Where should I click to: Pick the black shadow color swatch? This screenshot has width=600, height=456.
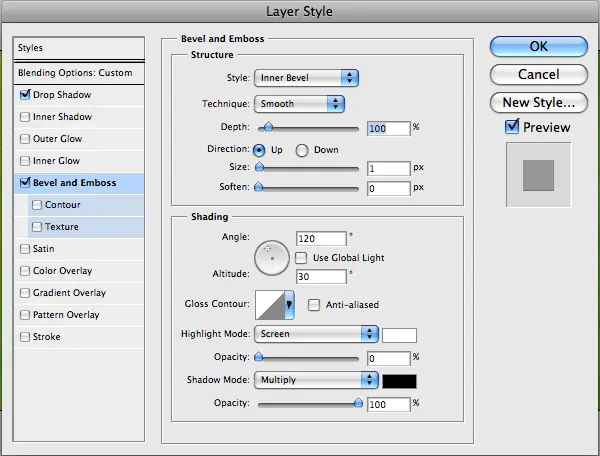(399, 380)
